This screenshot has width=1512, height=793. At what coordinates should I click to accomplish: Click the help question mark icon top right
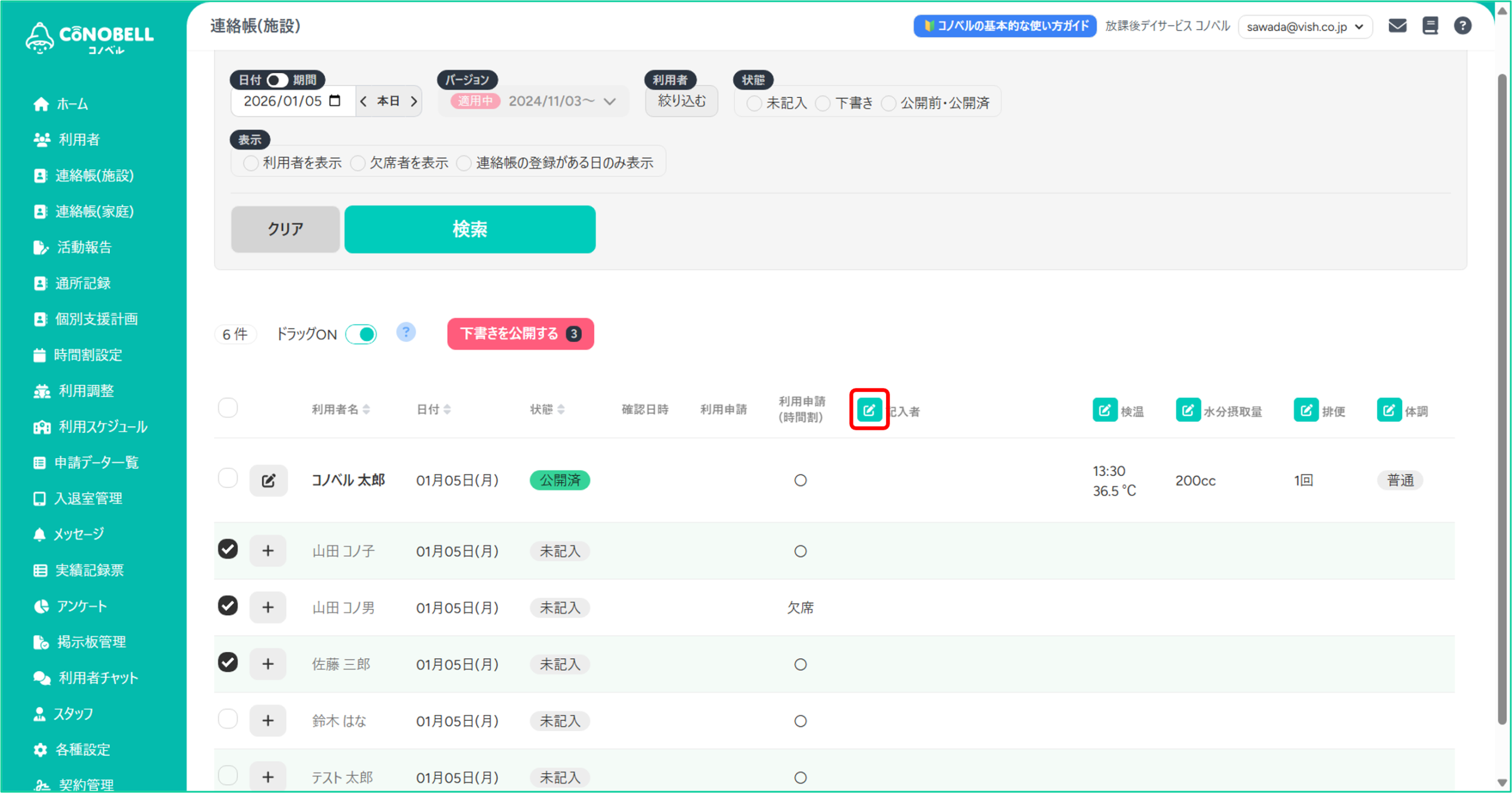click(1462, 26)
